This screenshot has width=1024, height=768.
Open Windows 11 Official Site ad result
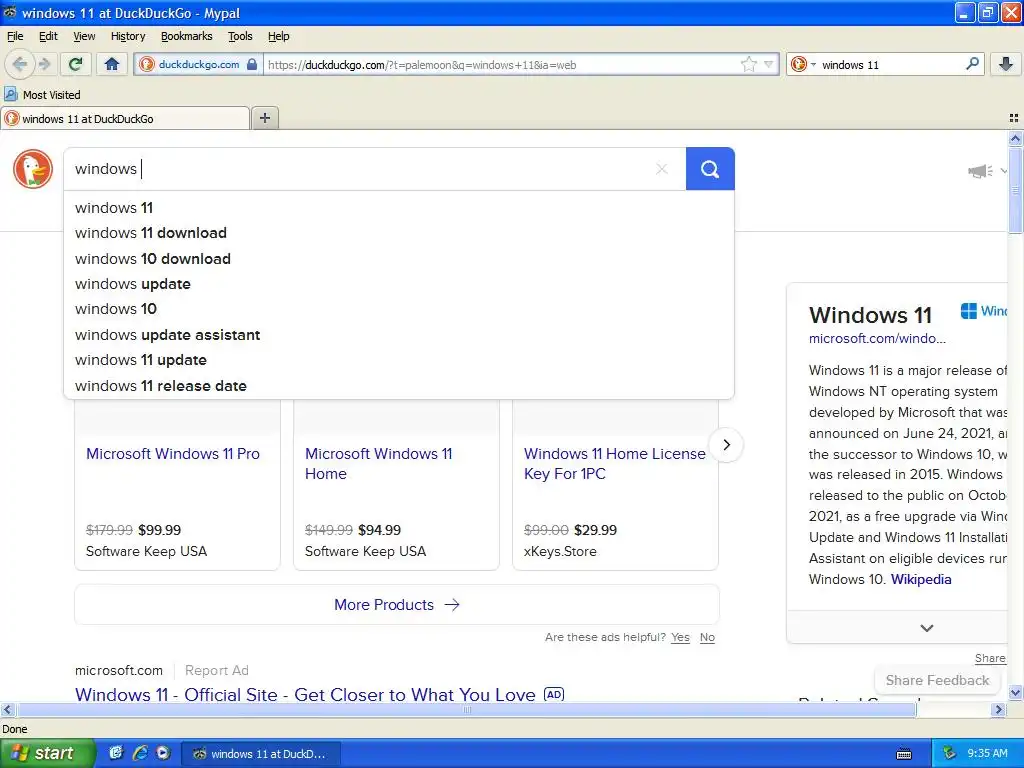(x=305, y=695)
